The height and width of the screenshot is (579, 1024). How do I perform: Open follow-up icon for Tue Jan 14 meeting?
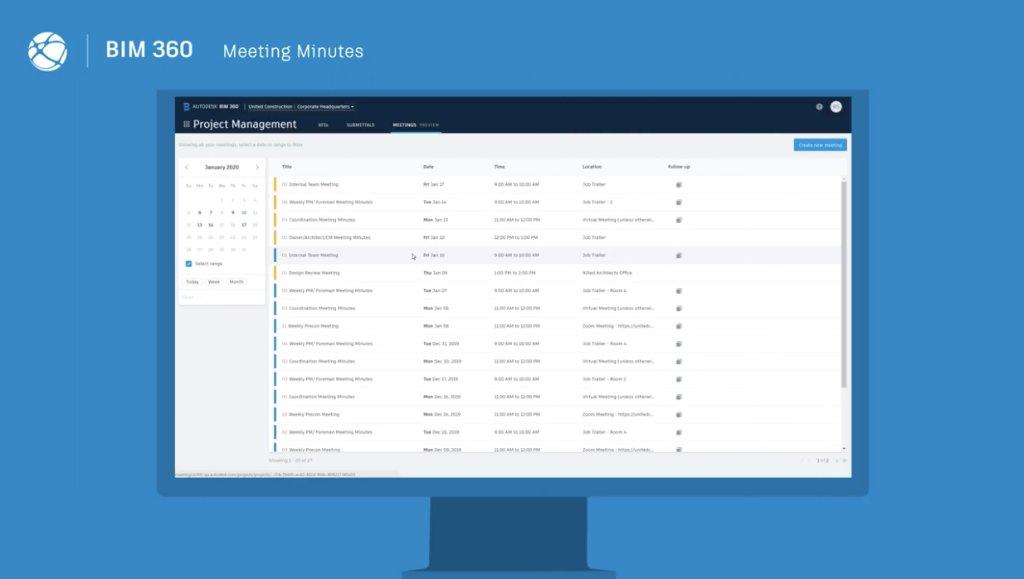point(679,202)
